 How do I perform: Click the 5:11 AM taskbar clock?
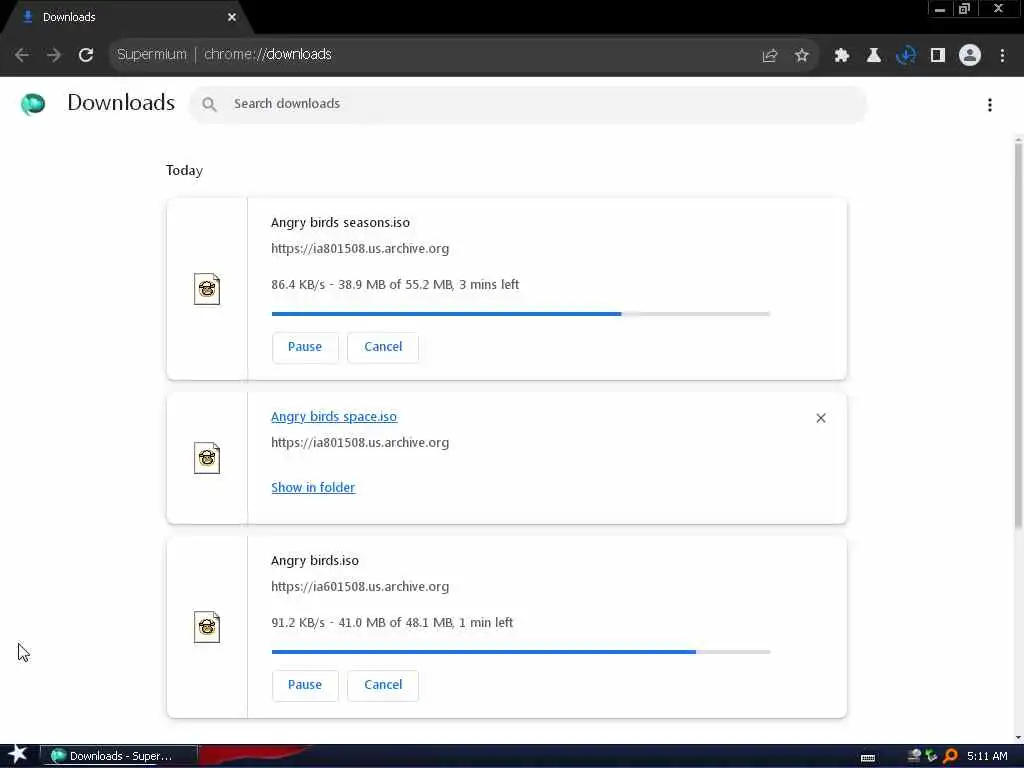pyautogui.click(x=987, y=756)
